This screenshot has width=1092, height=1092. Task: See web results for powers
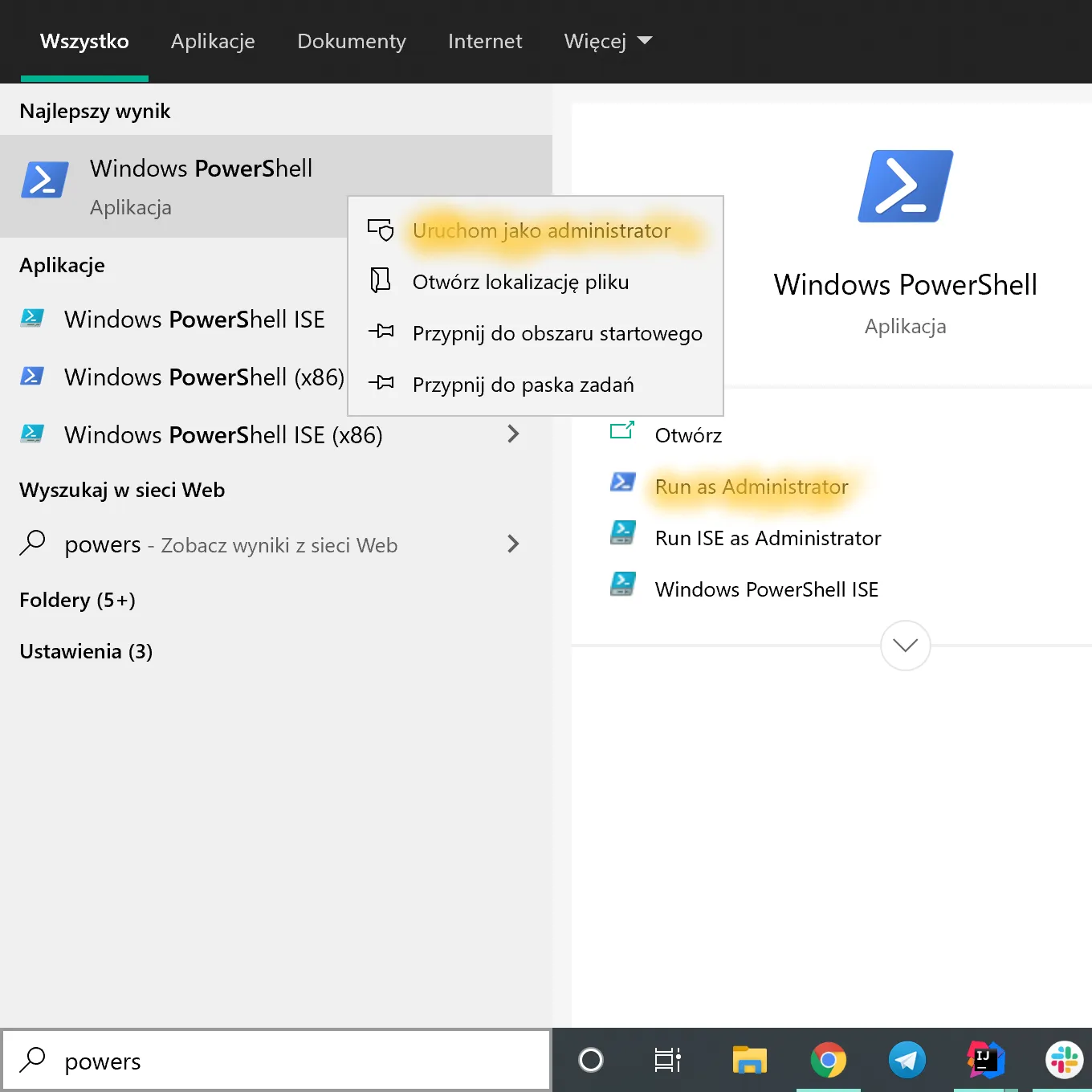(x=276, y=544)
